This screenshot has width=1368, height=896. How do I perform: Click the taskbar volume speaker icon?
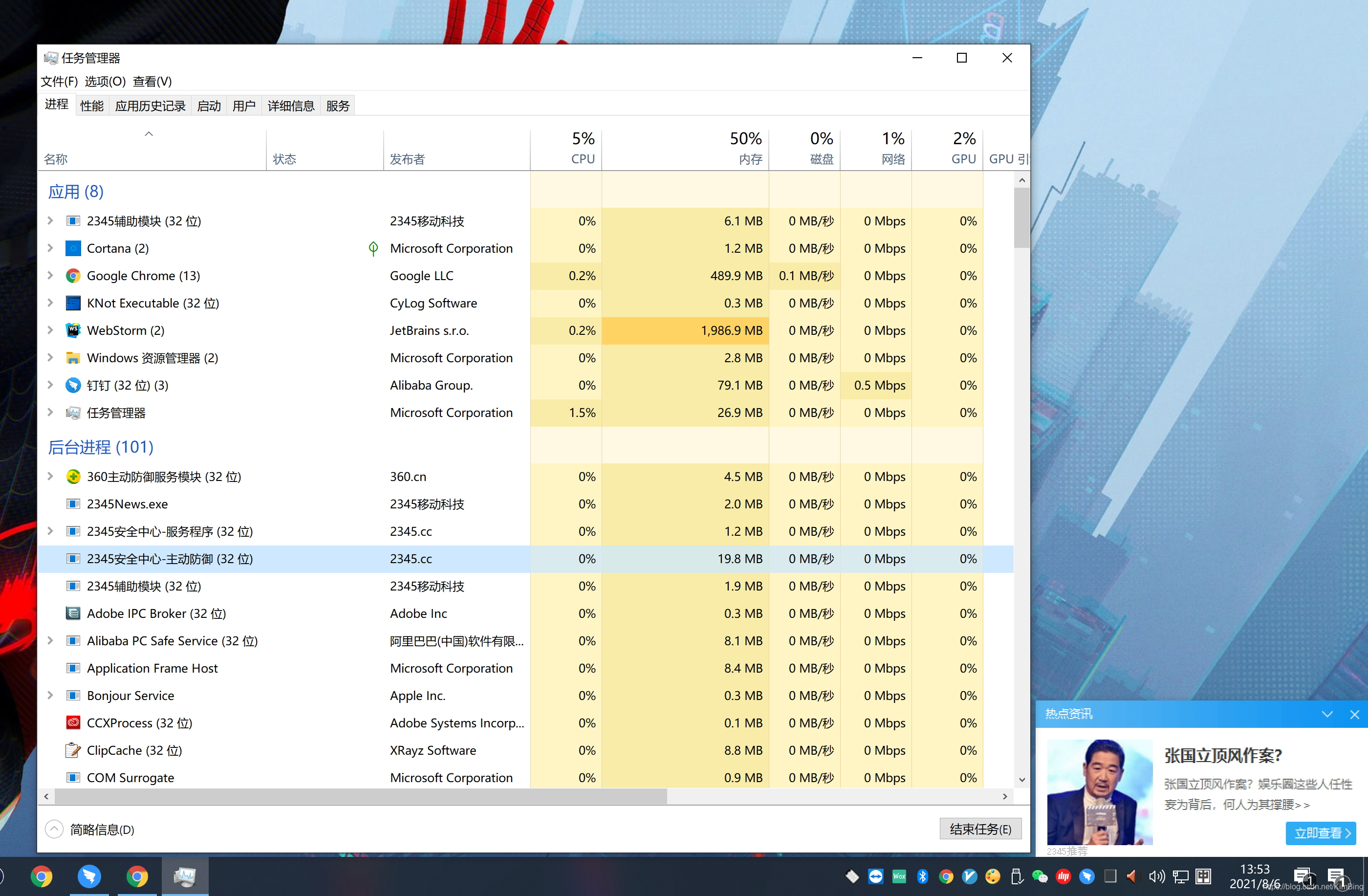pos(1156,876)
